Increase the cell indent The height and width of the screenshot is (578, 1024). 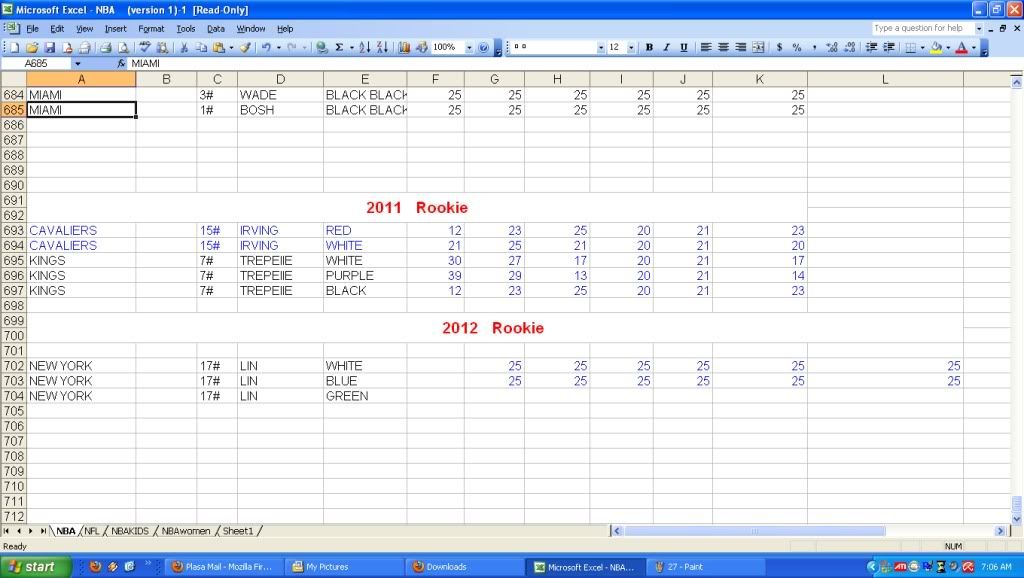coord(889,47)
